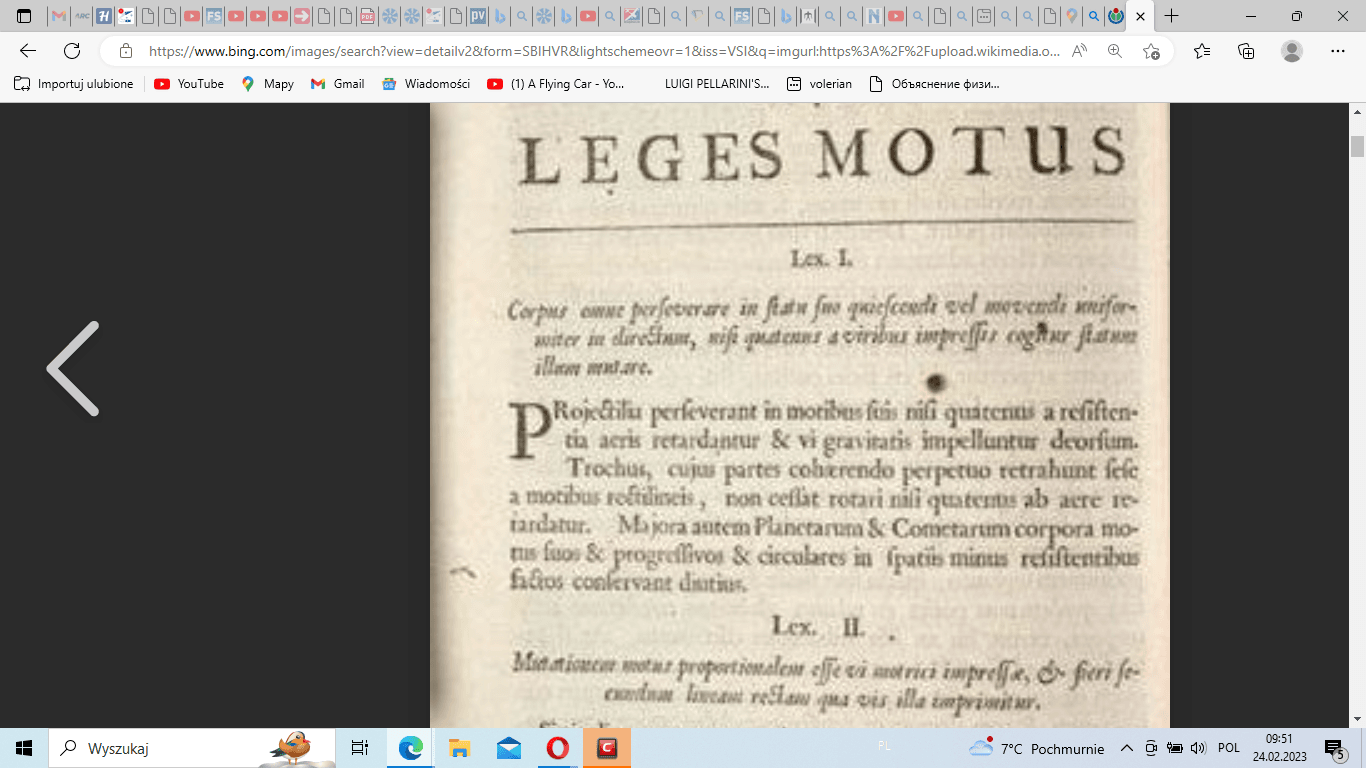Open the Wiadomości bookmark
The image size is (1366, 768).
click(426, 84)
